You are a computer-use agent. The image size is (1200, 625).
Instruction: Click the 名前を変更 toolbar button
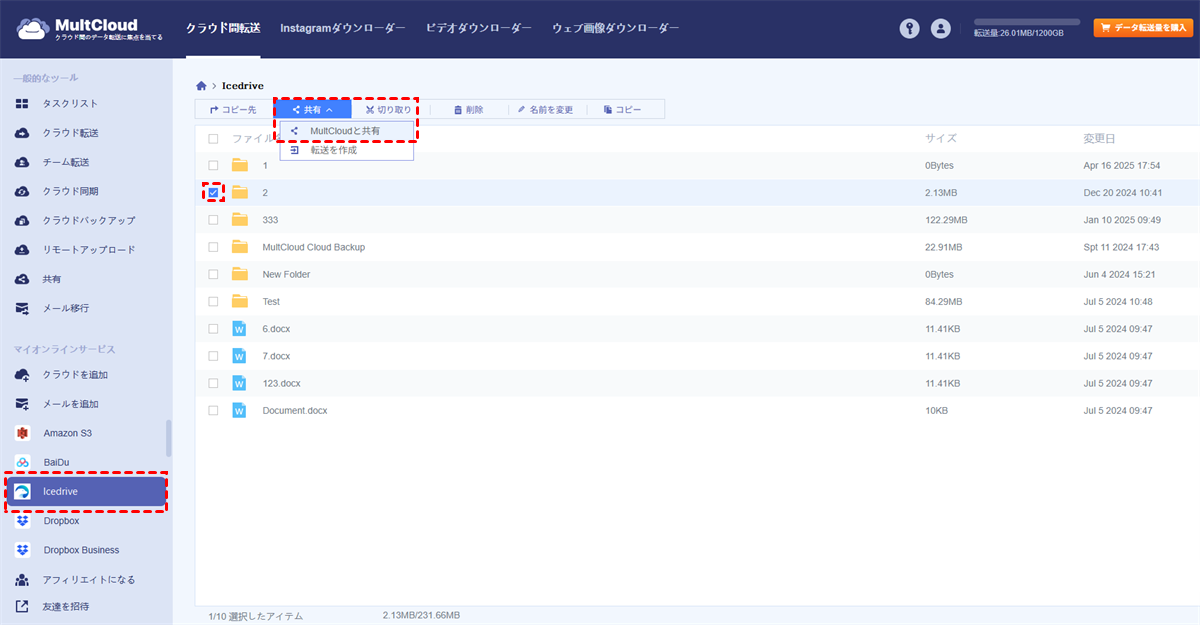[545, 110]
